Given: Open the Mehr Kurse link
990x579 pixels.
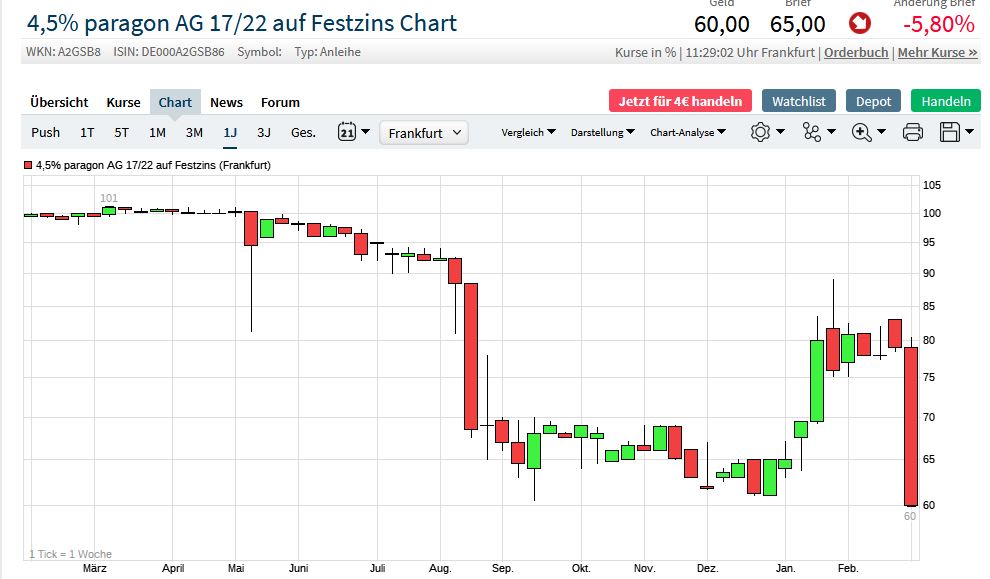Looking at the screenshot, I should pyautogui.click(x=938, y=52).
